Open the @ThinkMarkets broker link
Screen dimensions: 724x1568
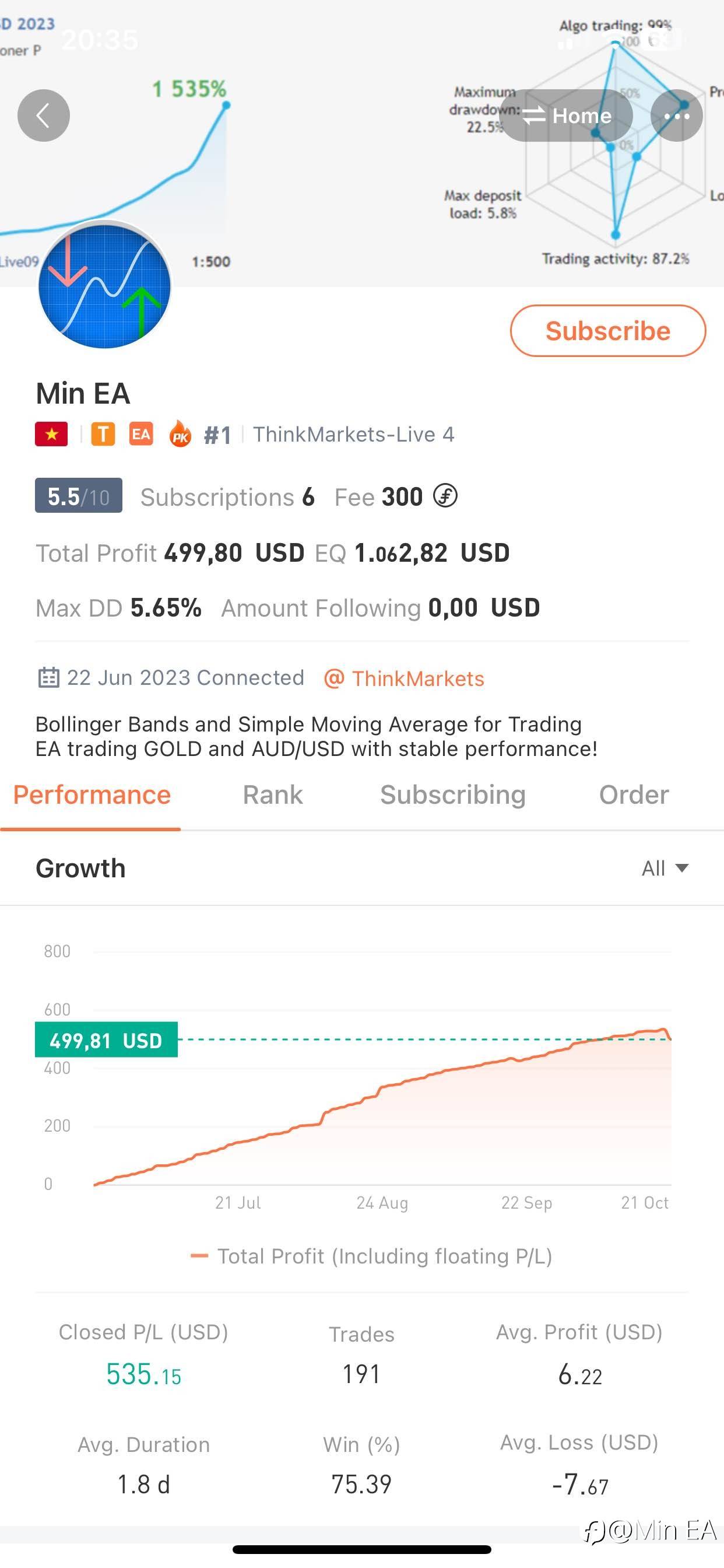pos(405,678)
